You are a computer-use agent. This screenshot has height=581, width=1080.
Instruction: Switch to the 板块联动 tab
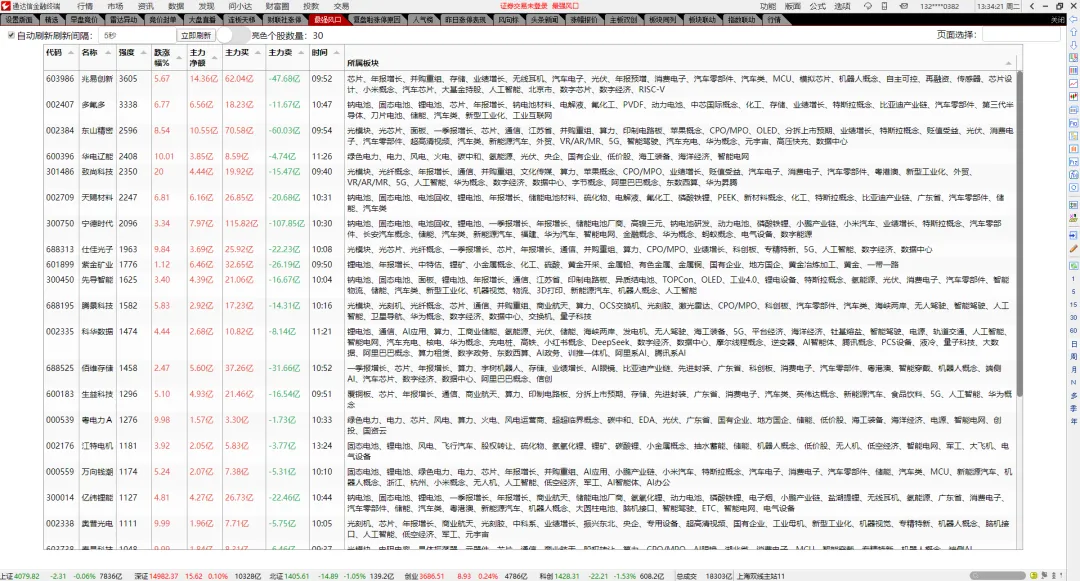click(702, 20)
